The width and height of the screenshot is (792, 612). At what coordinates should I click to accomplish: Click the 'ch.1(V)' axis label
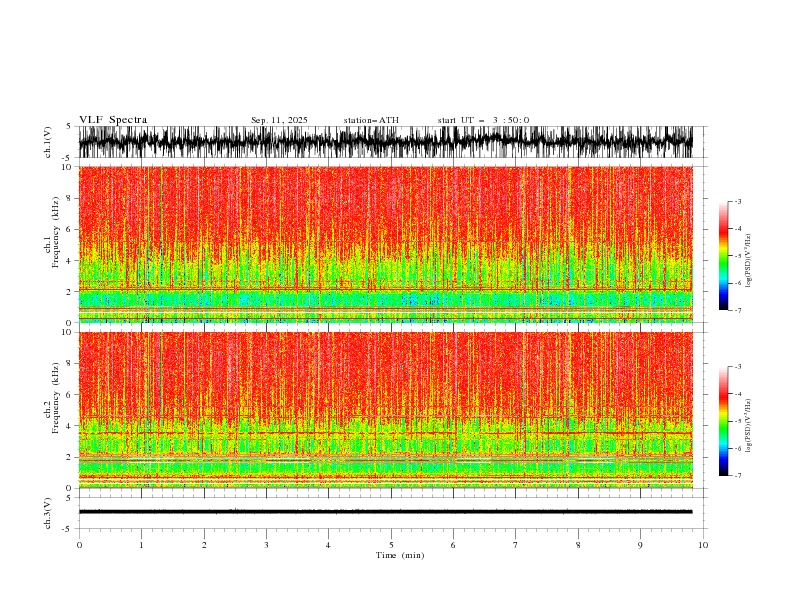[48, 142]
